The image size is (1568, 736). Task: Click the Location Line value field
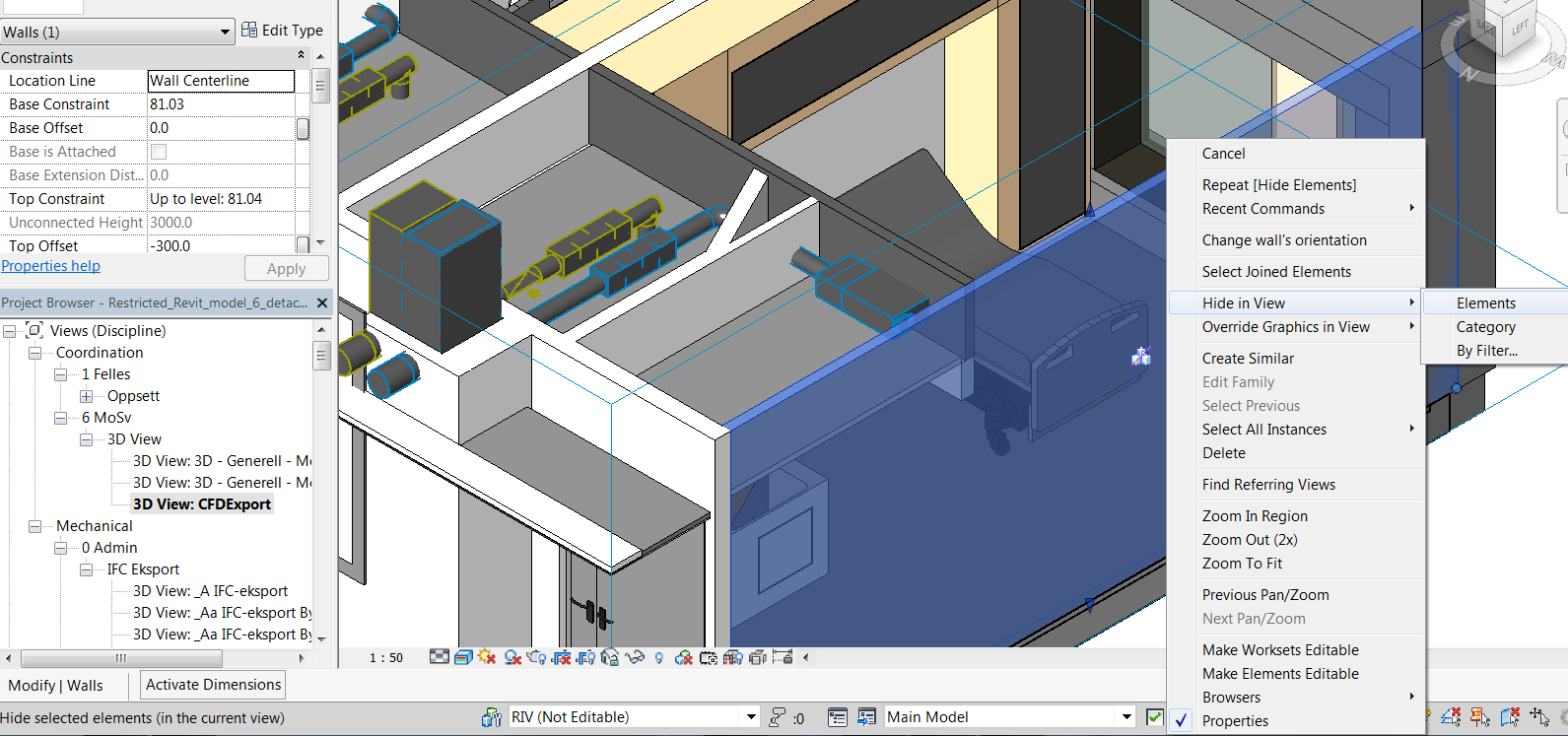click(221, 81)
